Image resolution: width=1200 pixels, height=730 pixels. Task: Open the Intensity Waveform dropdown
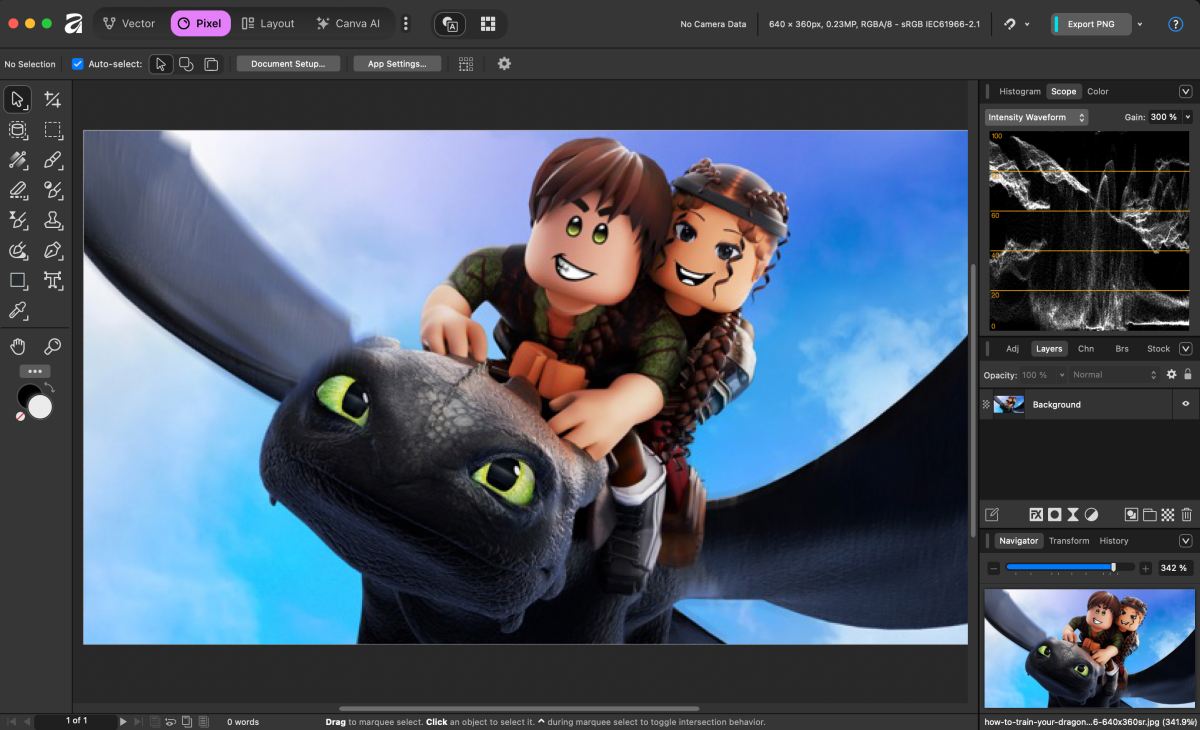point(1036,118)
